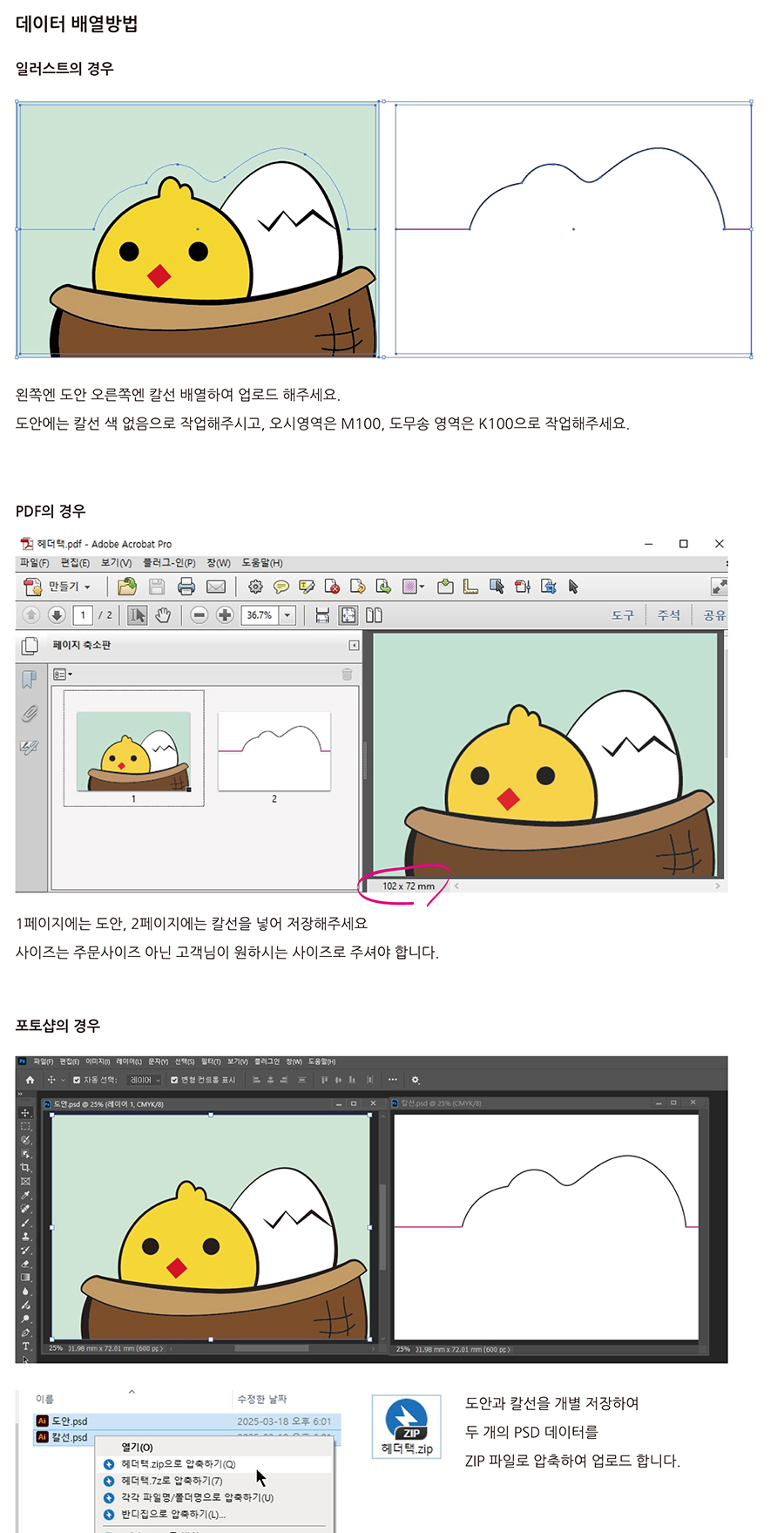
Task: Select the Hand tool in Acrobat
Action: (x=163, y=615)
